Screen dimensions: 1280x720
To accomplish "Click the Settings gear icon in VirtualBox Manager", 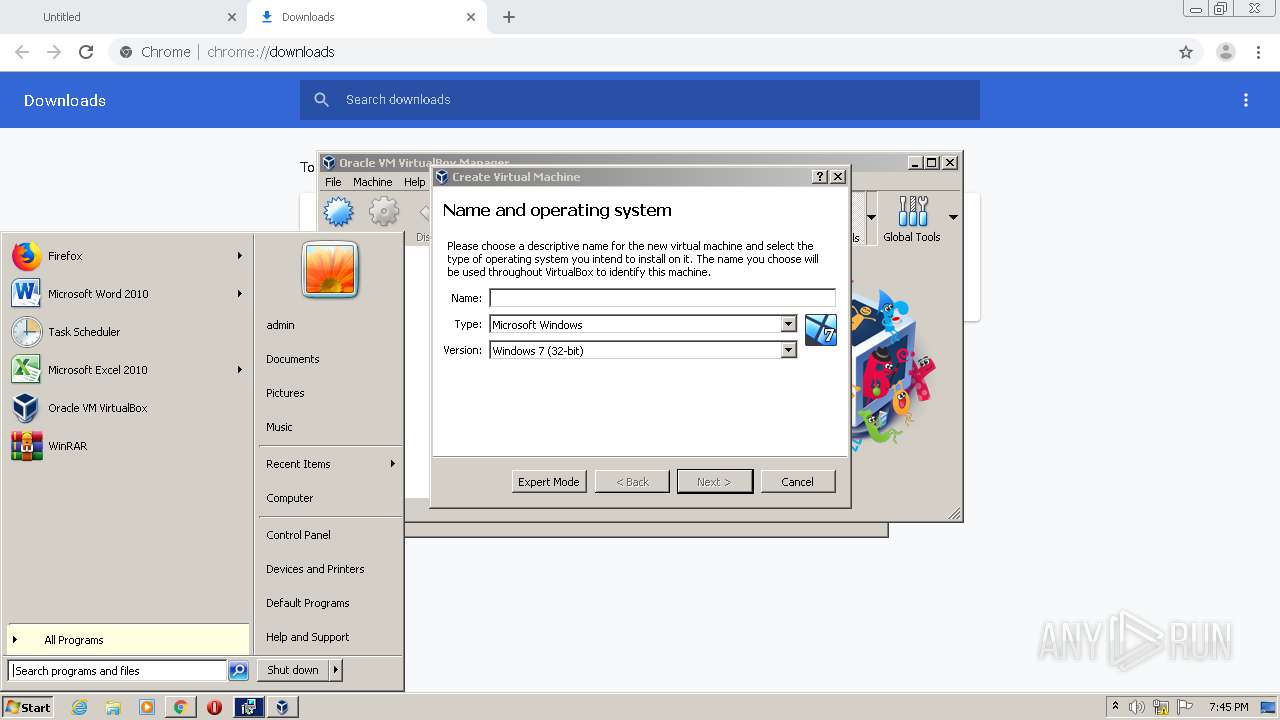I will [x=384, y=212].
